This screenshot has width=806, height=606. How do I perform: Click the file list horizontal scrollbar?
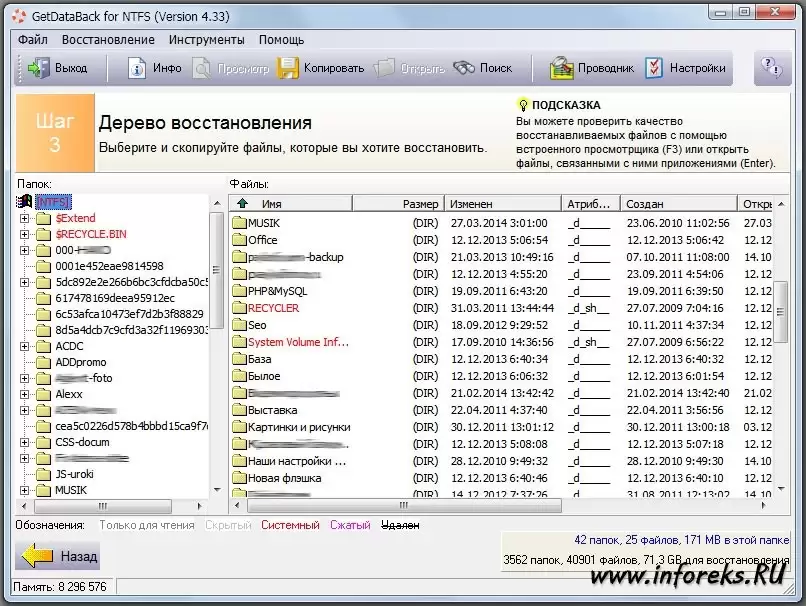click(500, 507)
